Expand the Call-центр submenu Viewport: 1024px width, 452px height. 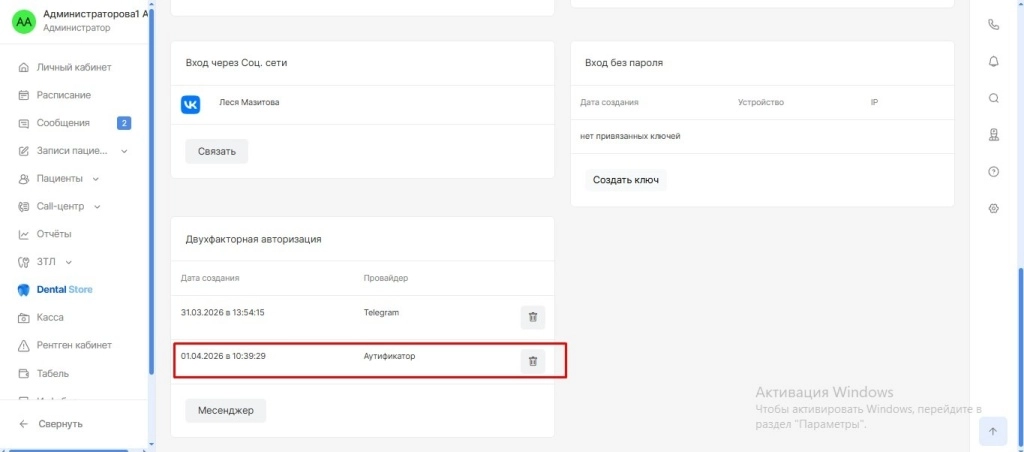pyautogui.click(x=98, y=207)
